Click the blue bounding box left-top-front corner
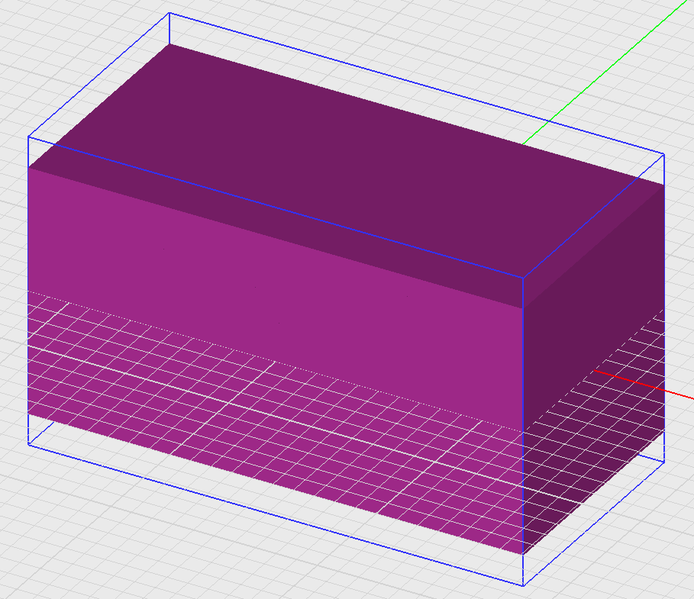 (27, 138)
